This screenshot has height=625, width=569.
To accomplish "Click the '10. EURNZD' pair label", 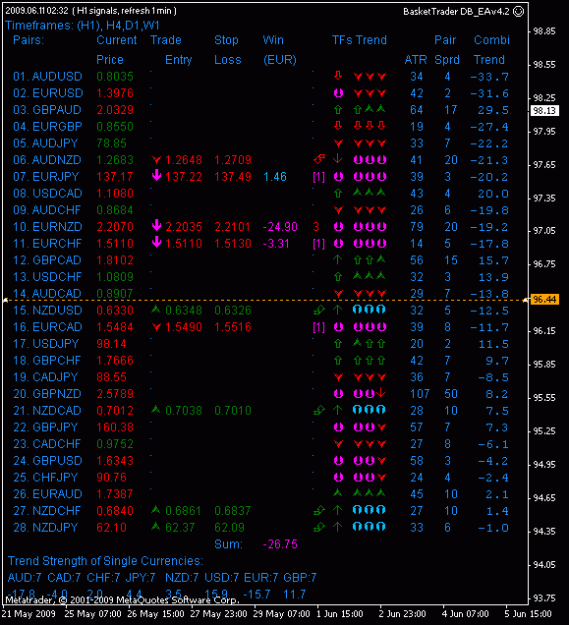I will click(x=47, y=227).
